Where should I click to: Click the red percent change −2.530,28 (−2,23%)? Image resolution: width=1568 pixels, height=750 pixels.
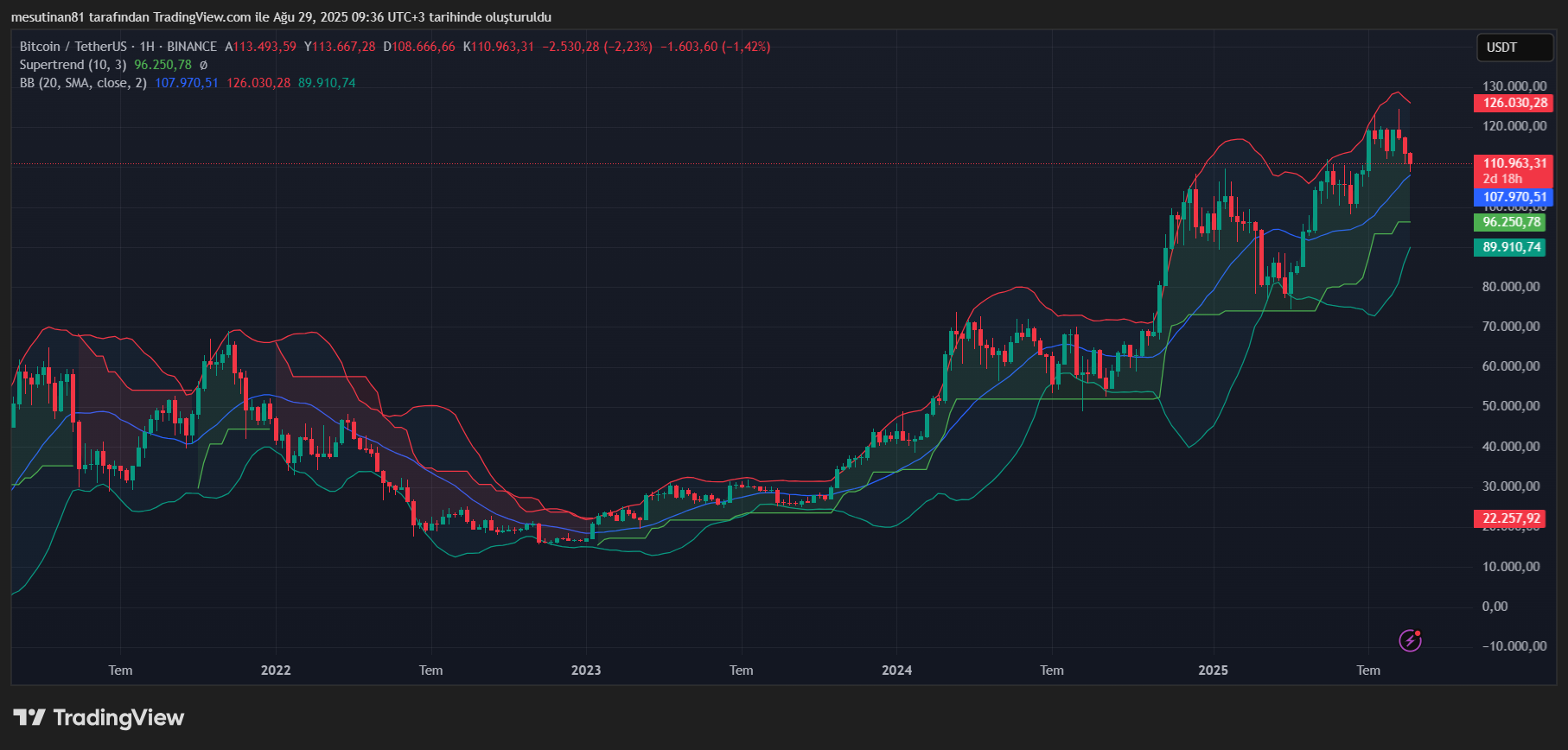(596, 47)
